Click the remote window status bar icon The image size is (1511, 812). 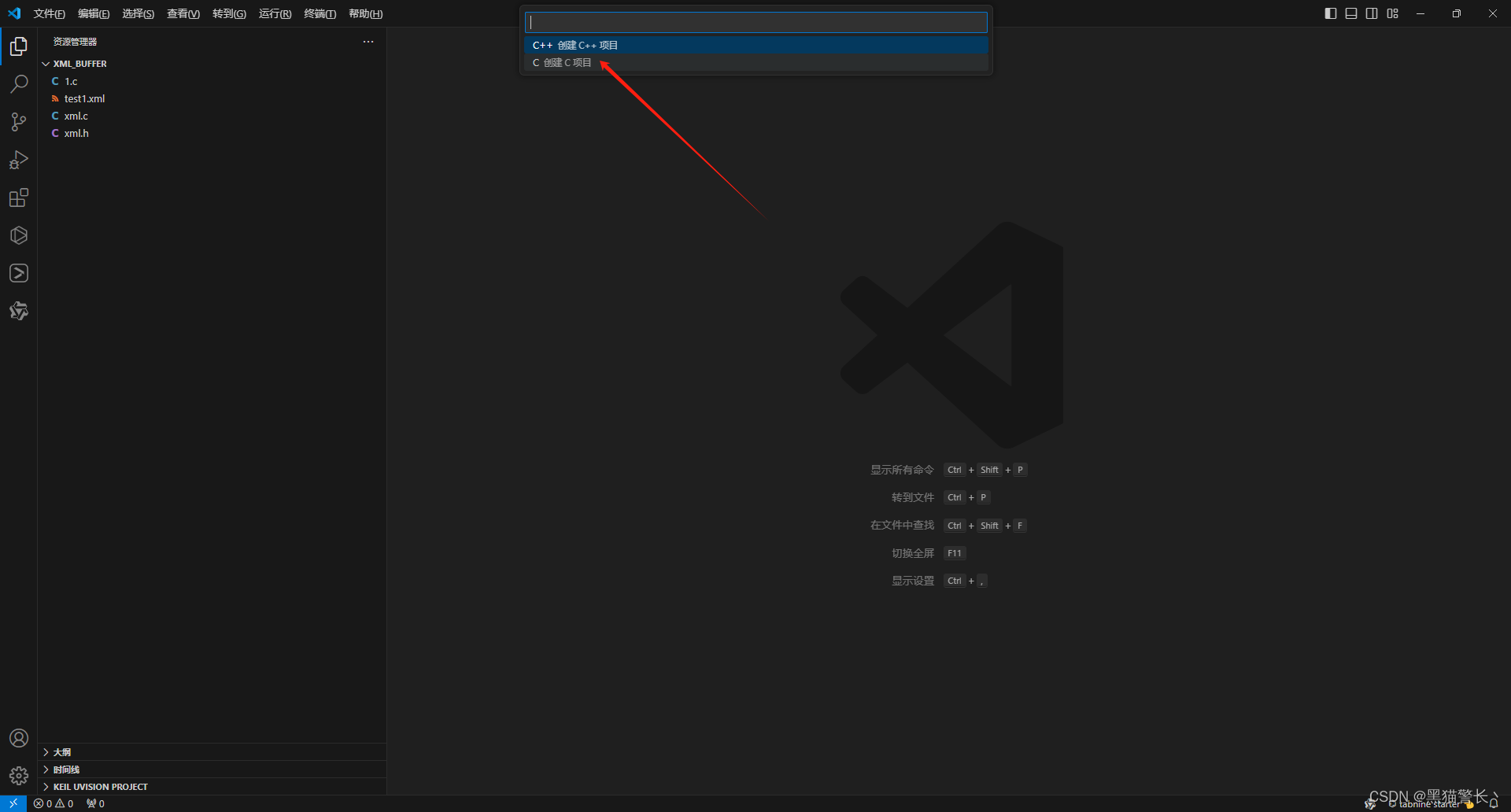(13, 803)
